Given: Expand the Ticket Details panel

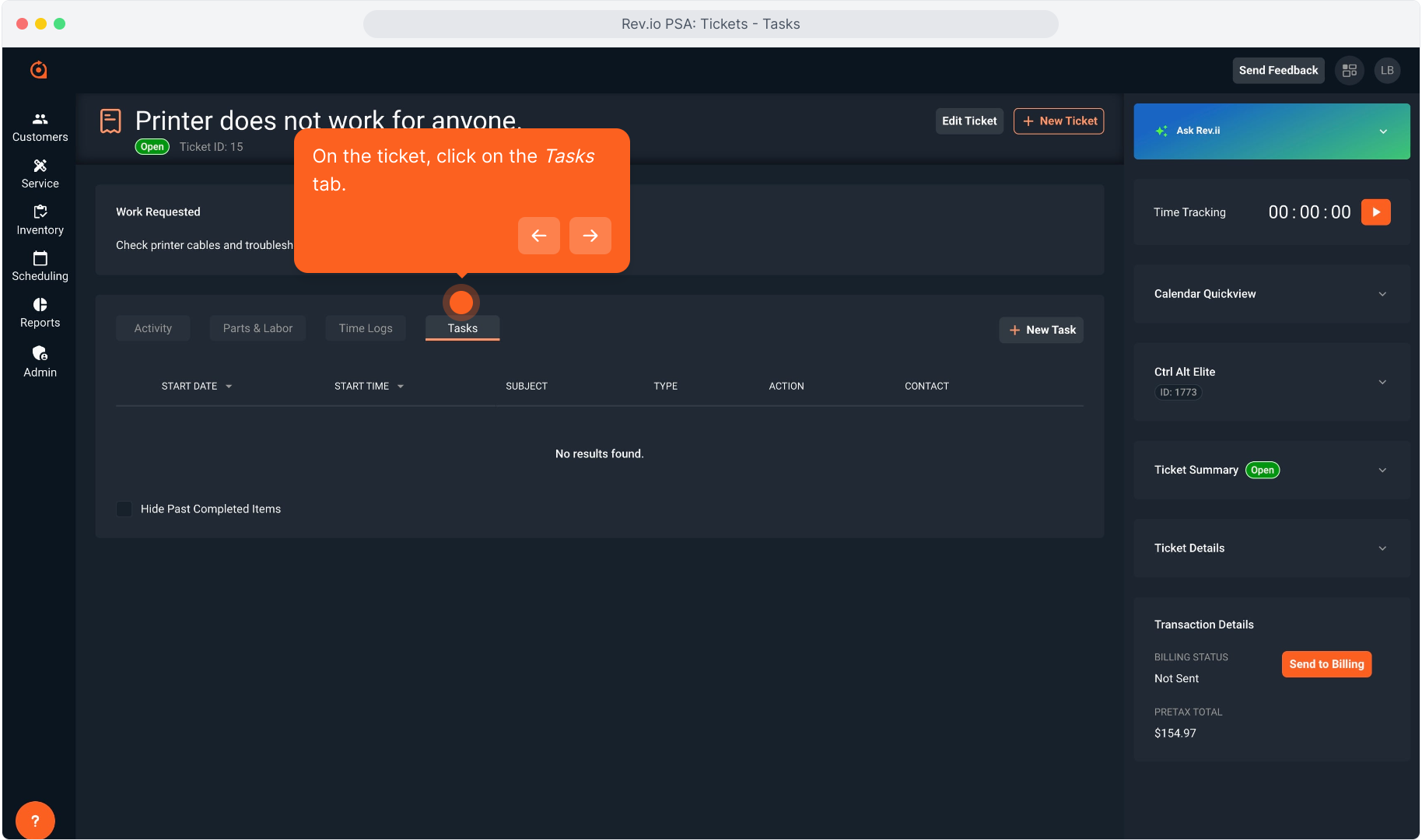Looking at the screenshot, I should (1382, 548).
